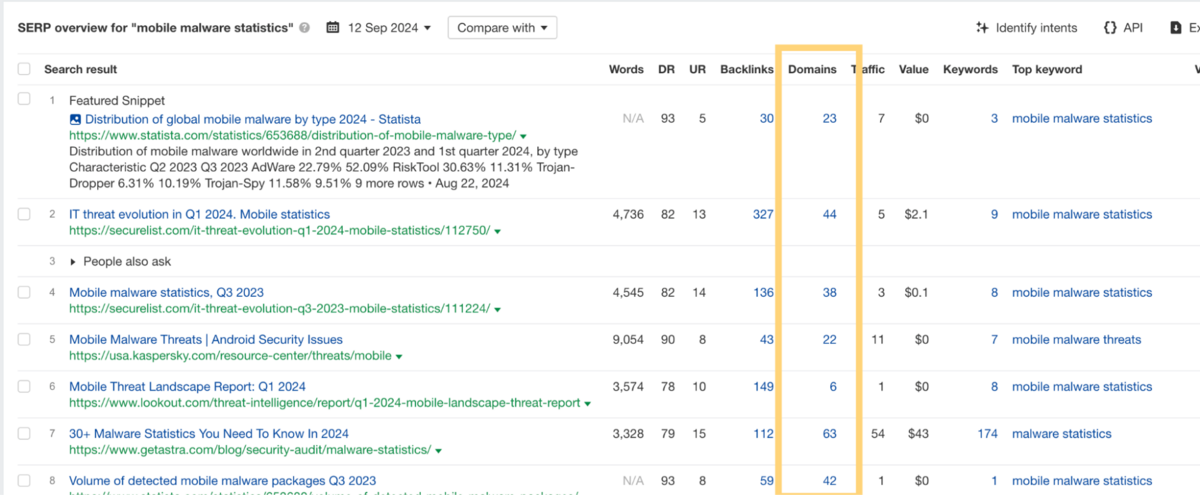
Task: Click keywords count 9 for securelist Q1
Action: (x=994, y=214)
